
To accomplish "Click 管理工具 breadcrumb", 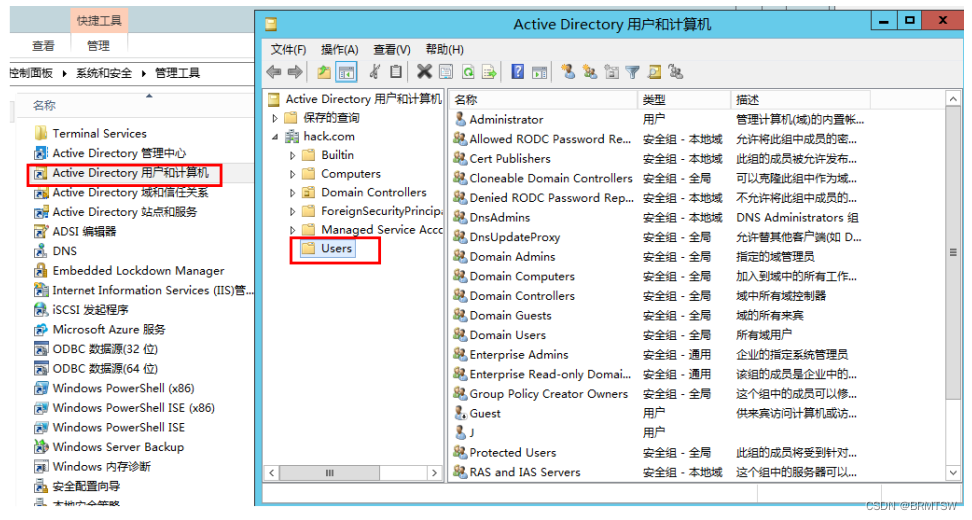I will click(177, 73).
